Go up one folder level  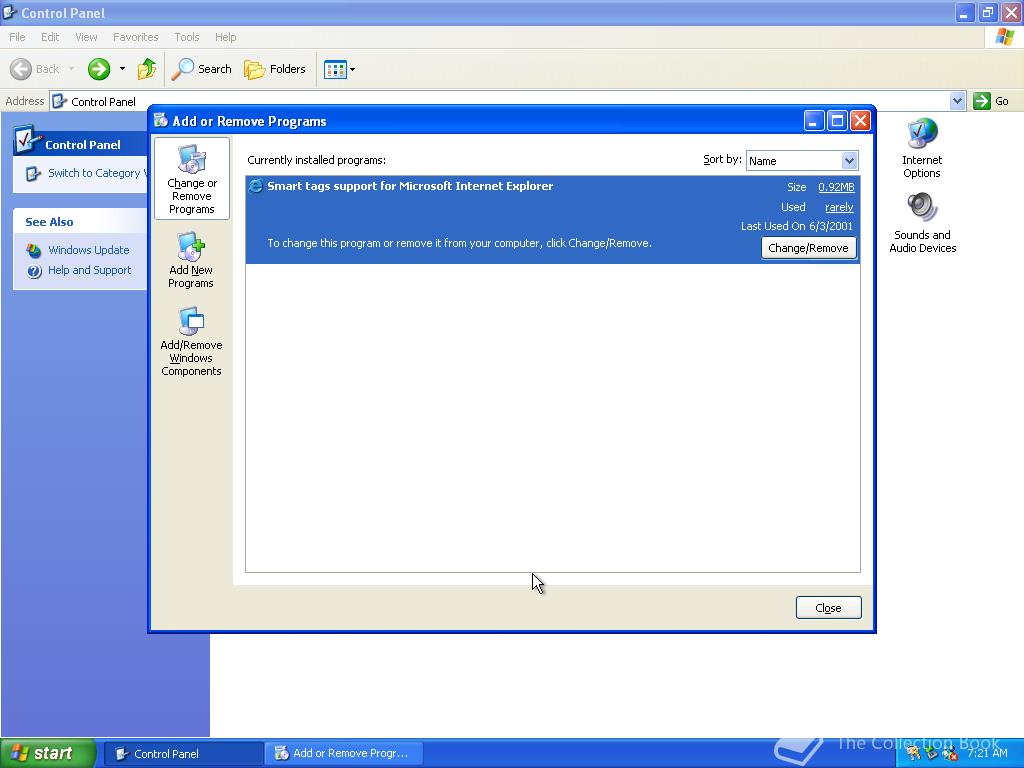(x=147, y=69)
